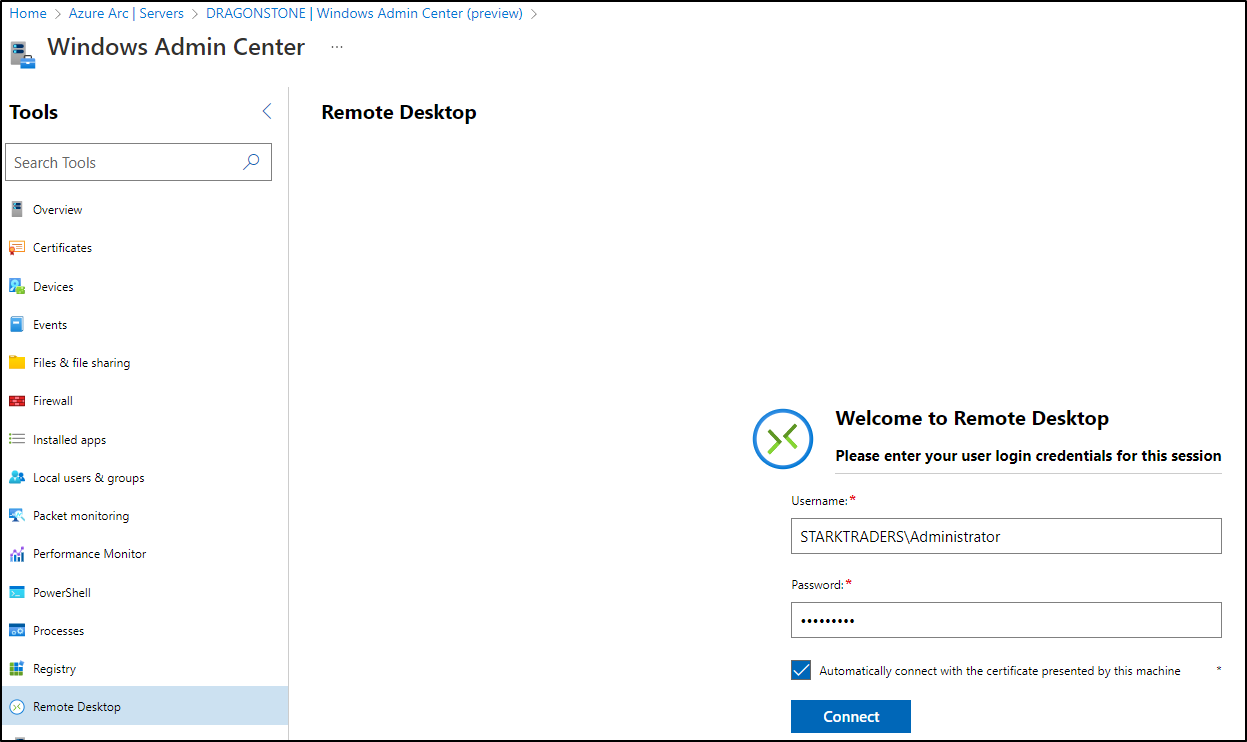This screenshot has height=742, width=1247.
Task: Click the Local users & groups icon
Action: click(16, 478)
